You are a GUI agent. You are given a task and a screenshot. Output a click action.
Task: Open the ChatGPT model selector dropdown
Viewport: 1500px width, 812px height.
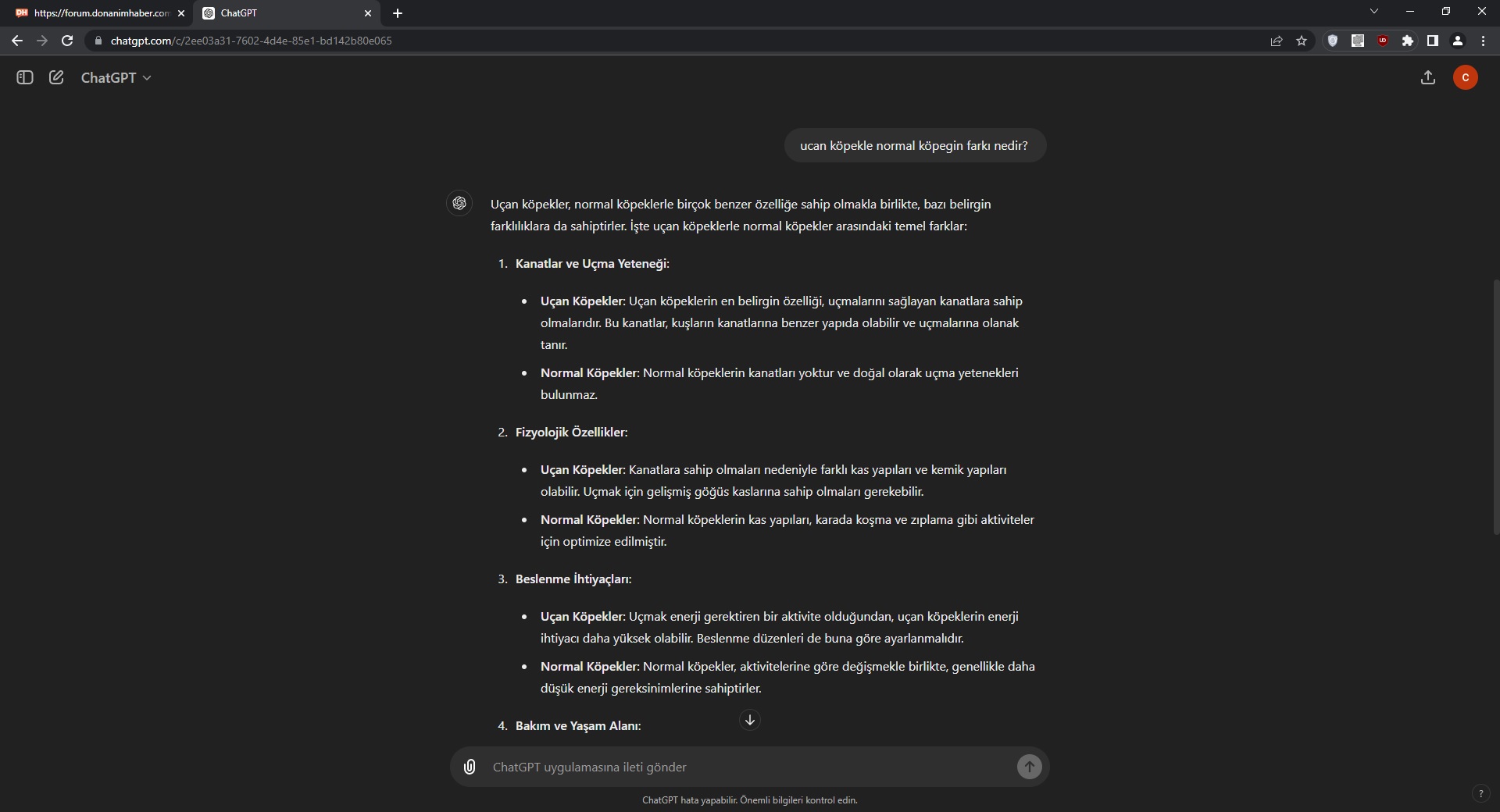click(x=116, y=77)
